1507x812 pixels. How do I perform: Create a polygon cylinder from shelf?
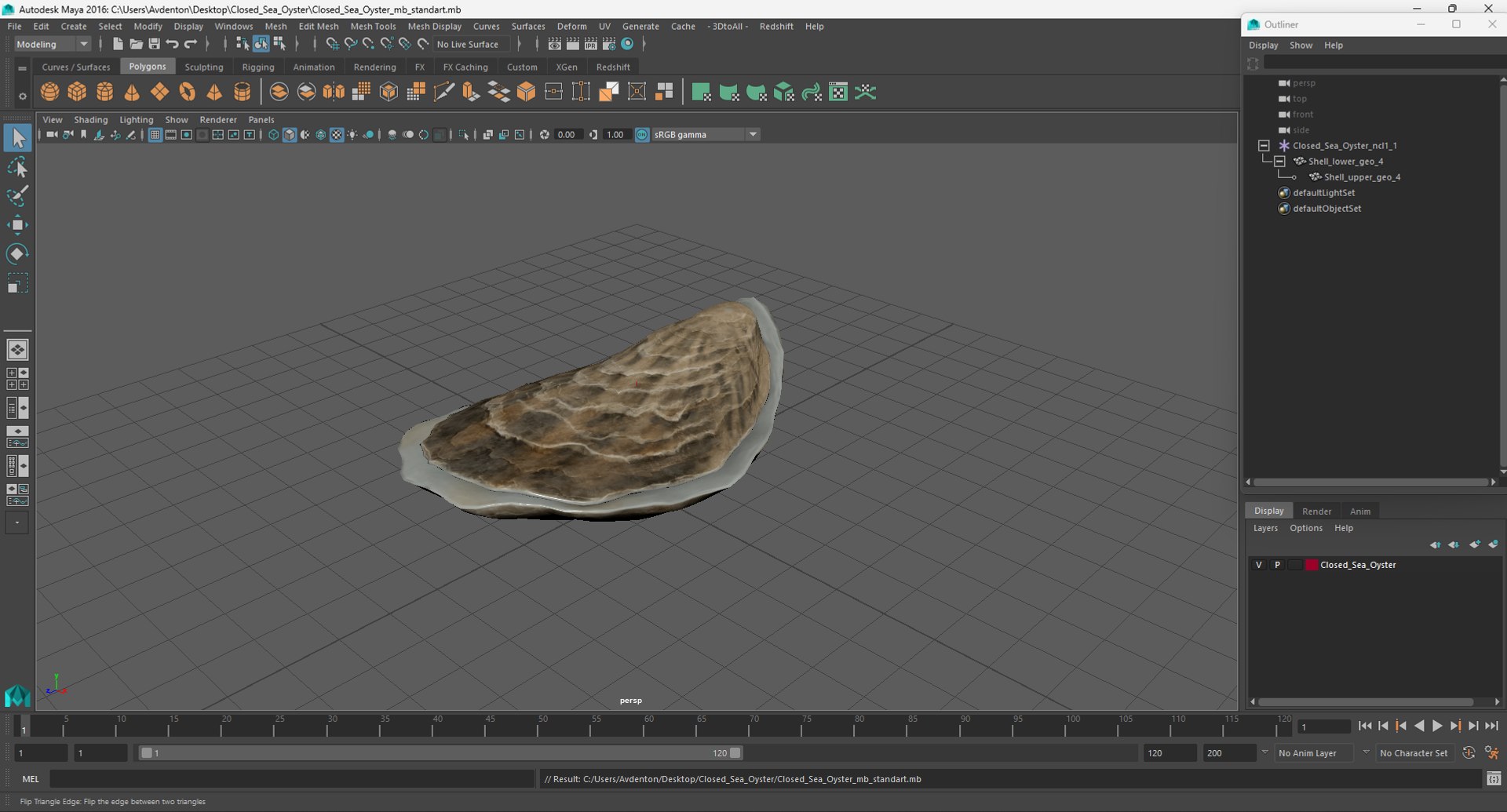point(104,92)
